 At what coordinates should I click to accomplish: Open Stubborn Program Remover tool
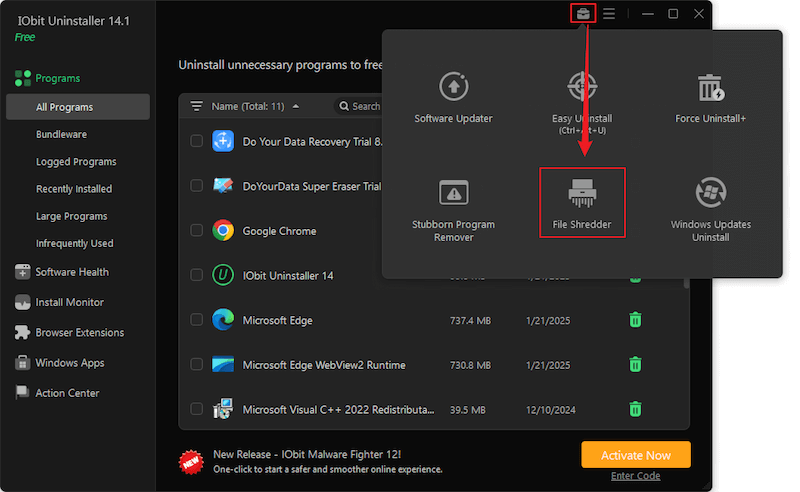point(453,210)
